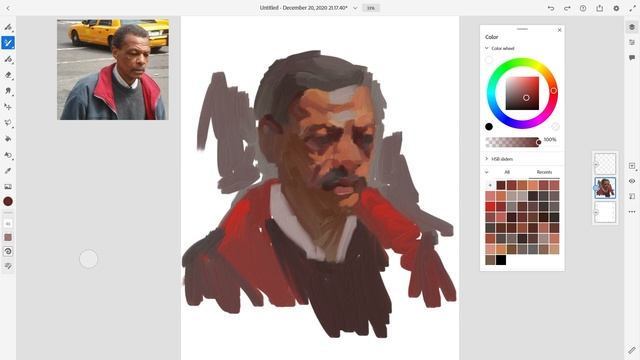This screenshot has height=360, width=640.
Task: Toggle layer visibility eye icon
Action: point(632,181)
